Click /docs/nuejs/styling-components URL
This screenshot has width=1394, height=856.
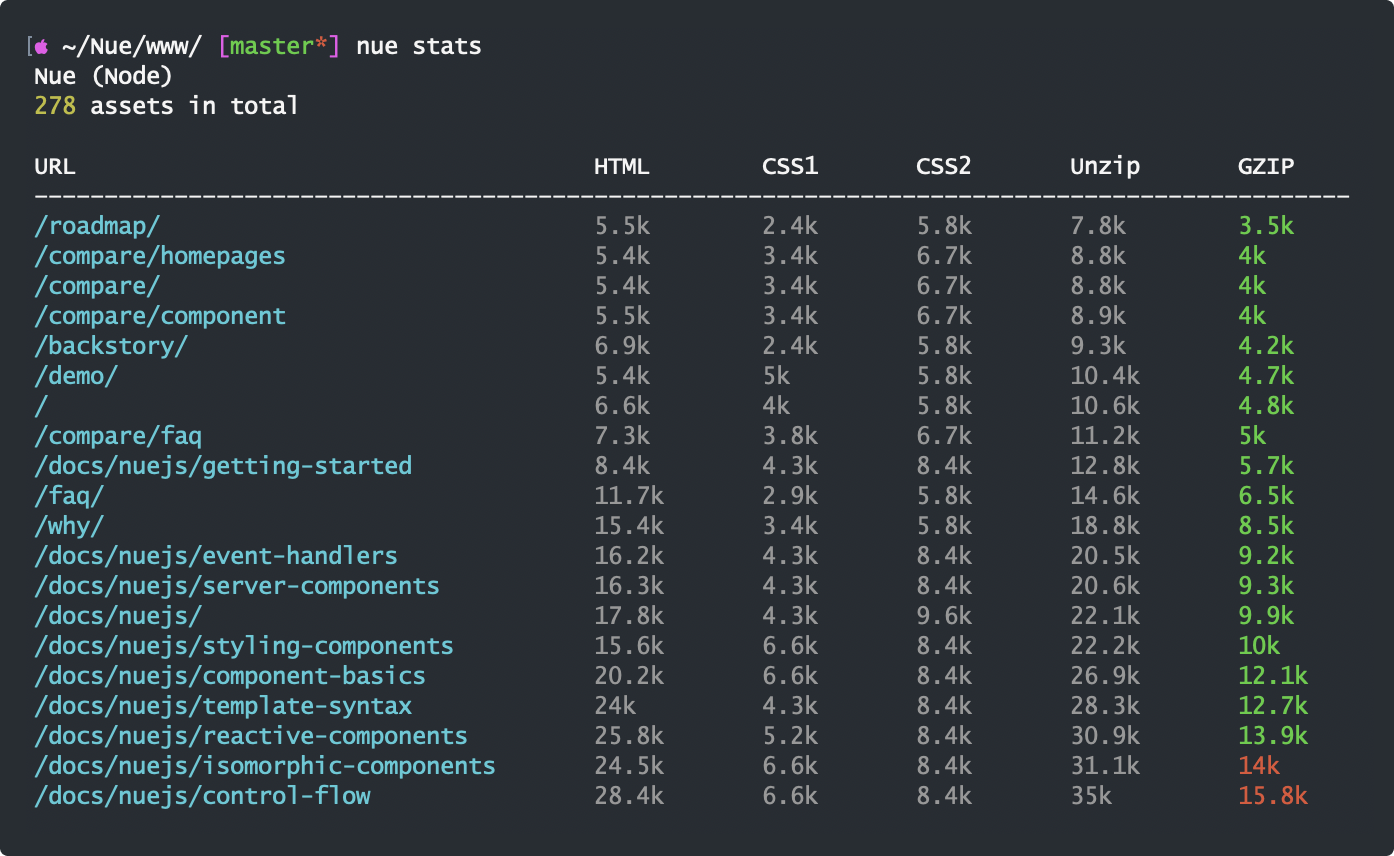(x=244, y=646)
